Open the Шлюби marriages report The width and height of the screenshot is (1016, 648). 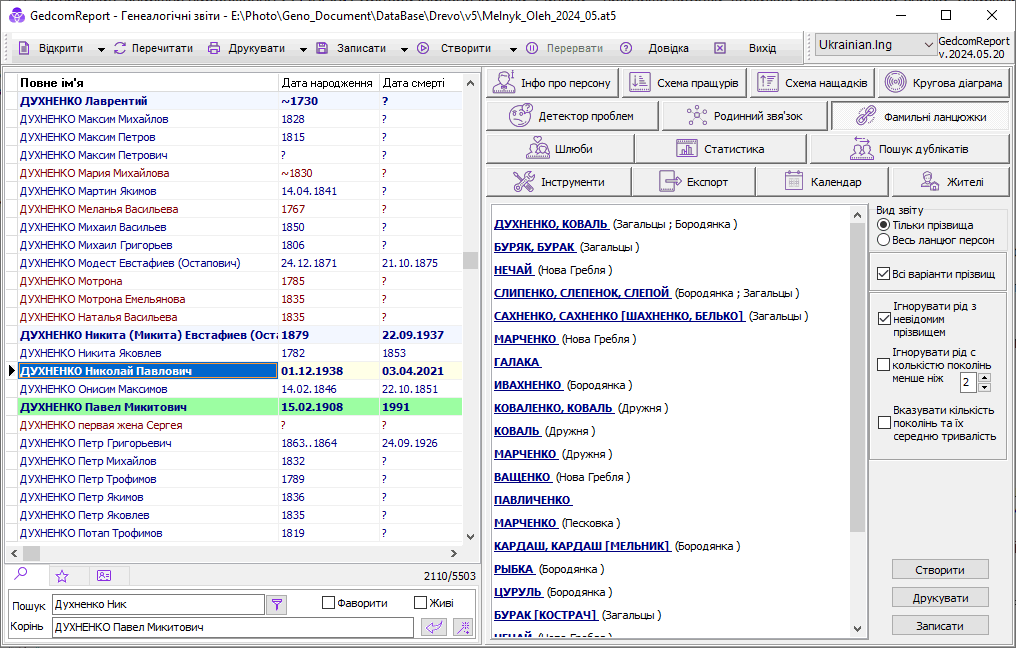(x=559, y=149)
